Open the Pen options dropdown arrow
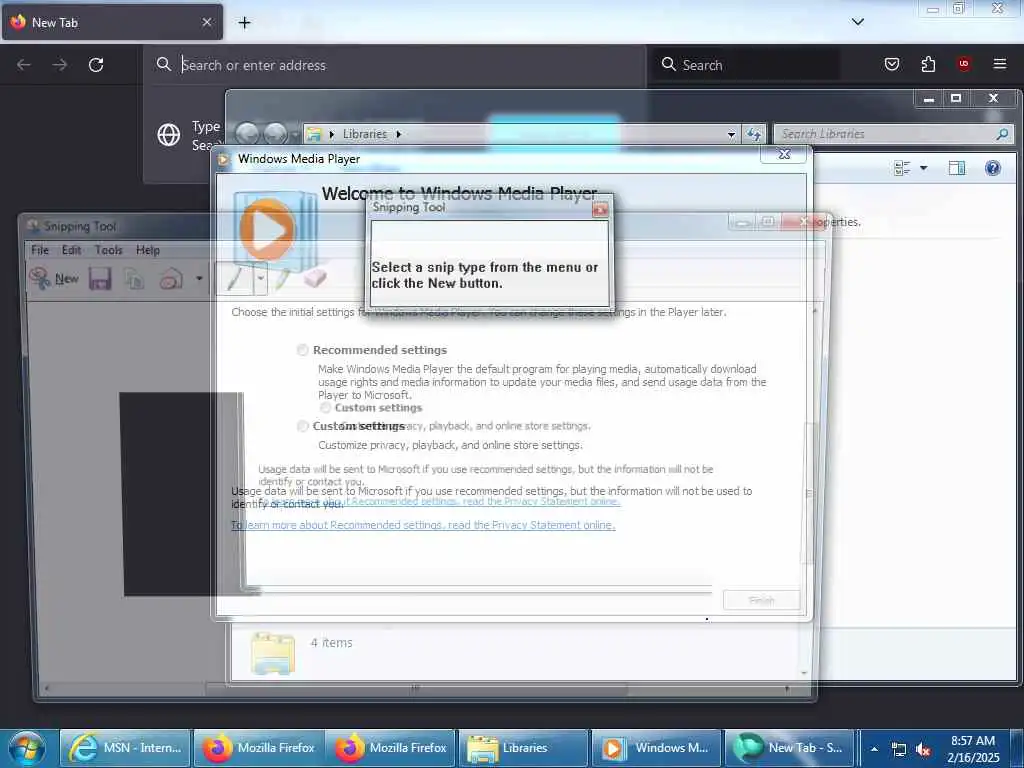 tap(260, 279)
